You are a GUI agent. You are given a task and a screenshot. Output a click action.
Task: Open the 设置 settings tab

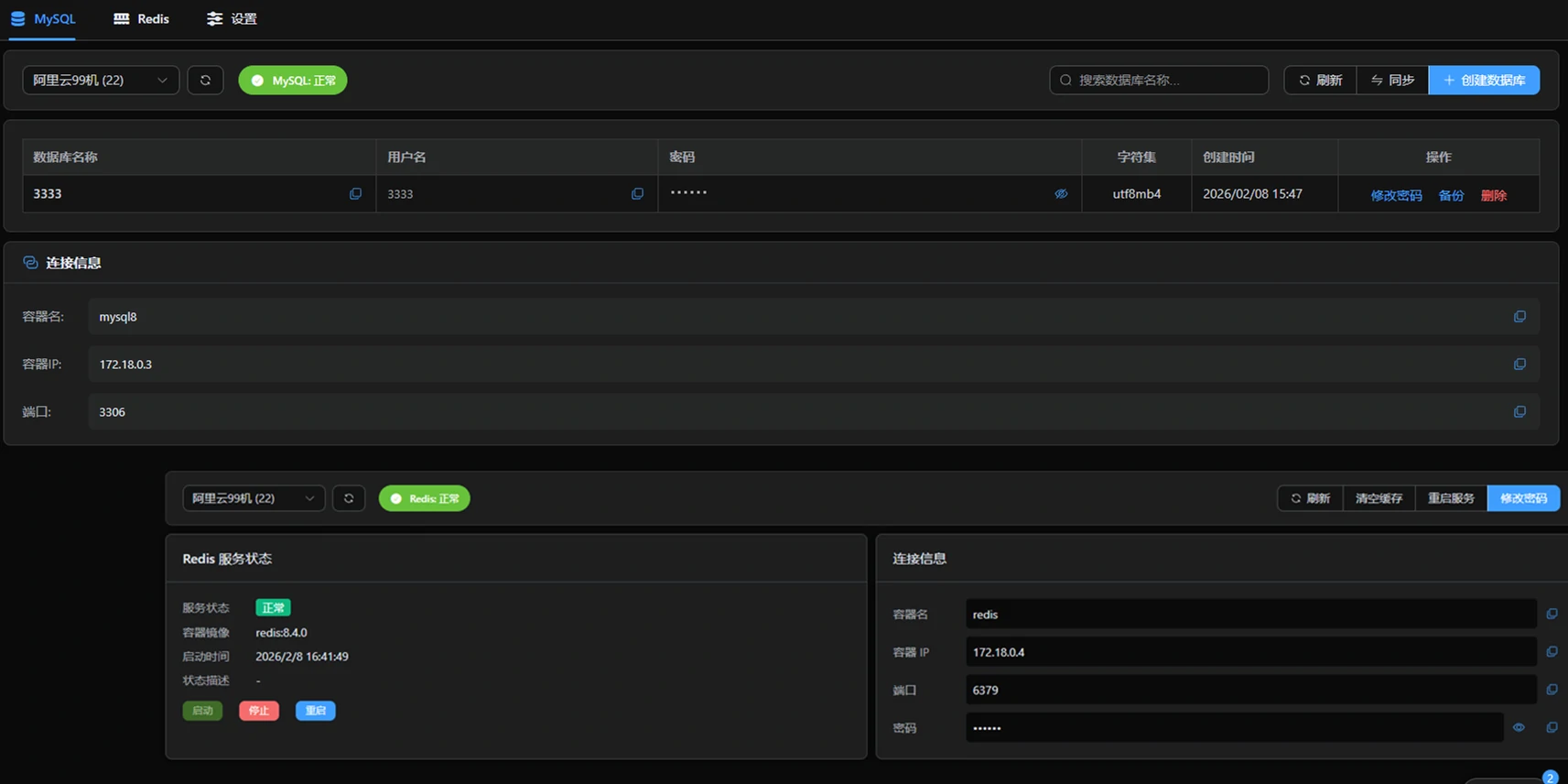[232, 18]
